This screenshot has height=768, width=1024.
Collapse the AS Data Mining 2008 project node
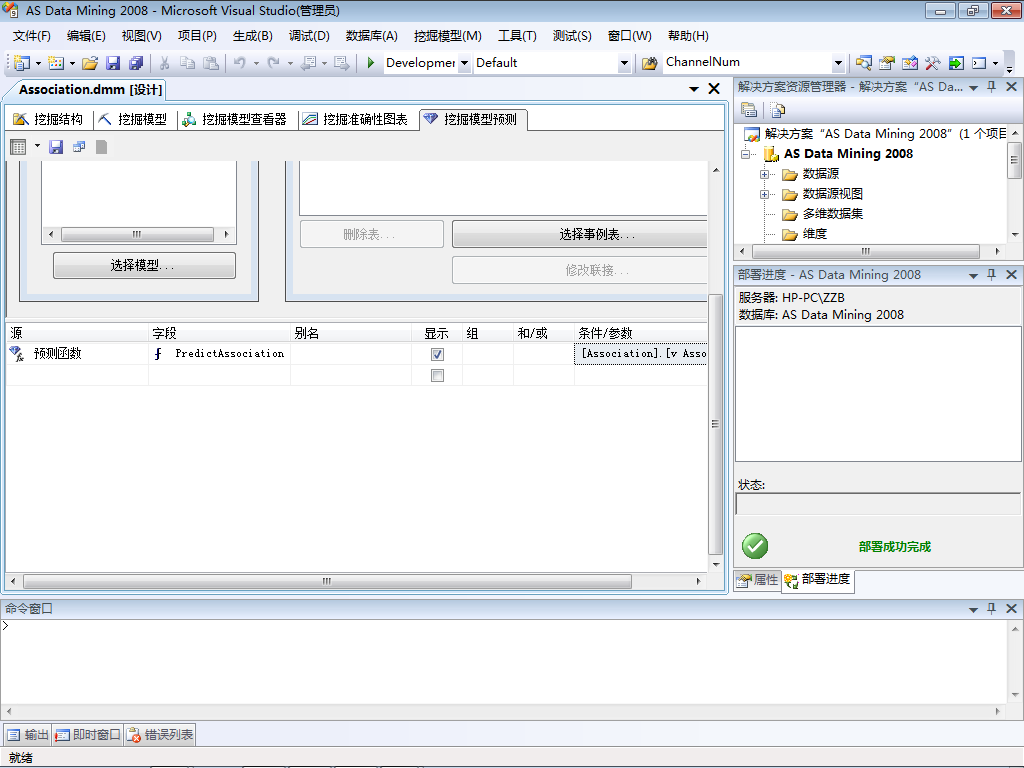[x=745, y=155]
